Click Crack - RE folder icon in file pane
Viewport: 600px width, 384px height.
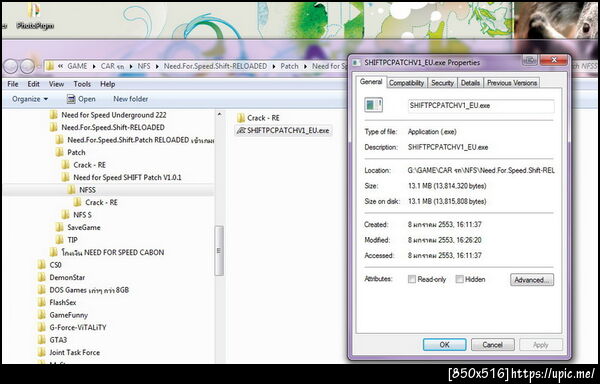click(x=241, y=118)
